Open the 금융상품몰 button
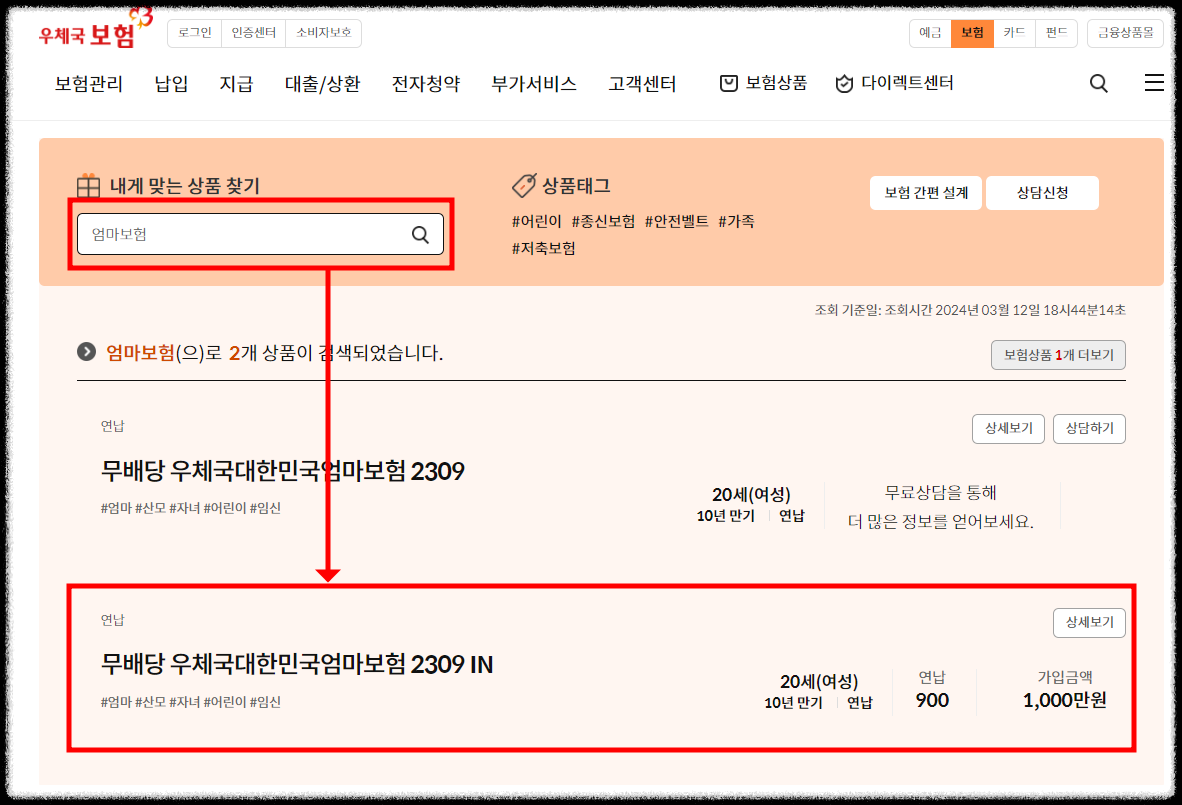 point(1125,33)
